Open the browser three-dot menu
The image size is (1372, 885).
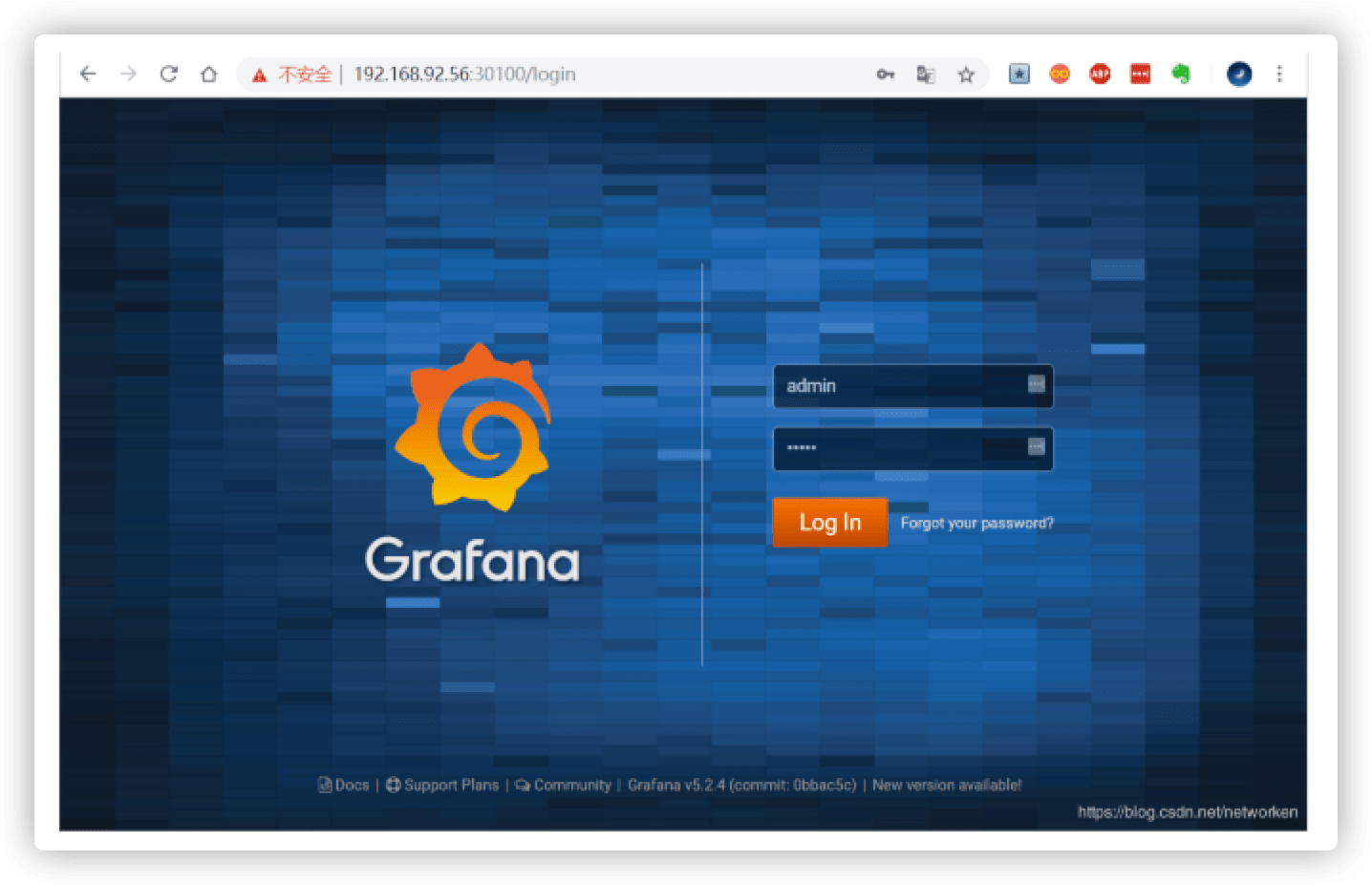[x=1279, y=74]
